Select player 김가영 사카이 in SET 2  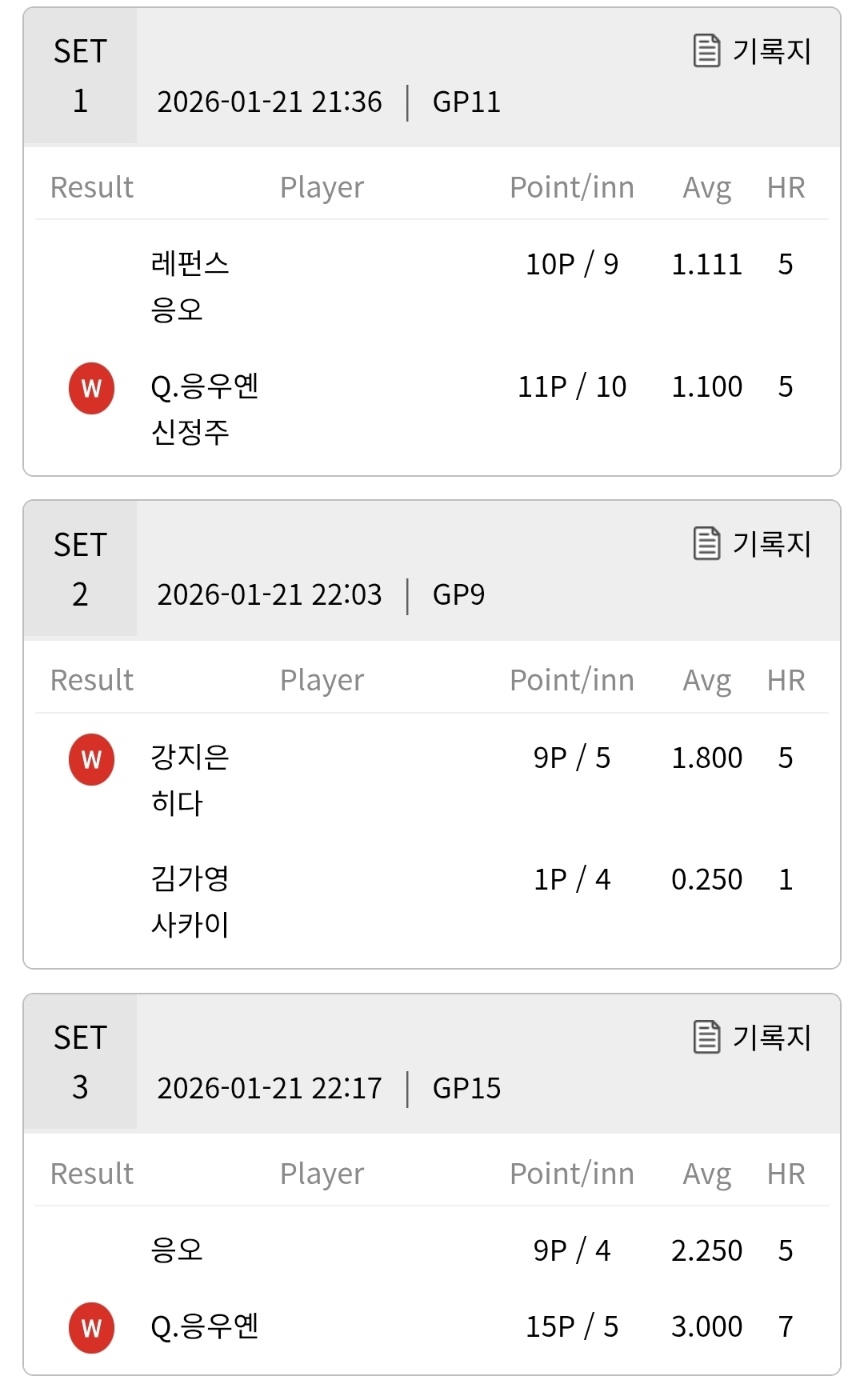pos(190,902)
